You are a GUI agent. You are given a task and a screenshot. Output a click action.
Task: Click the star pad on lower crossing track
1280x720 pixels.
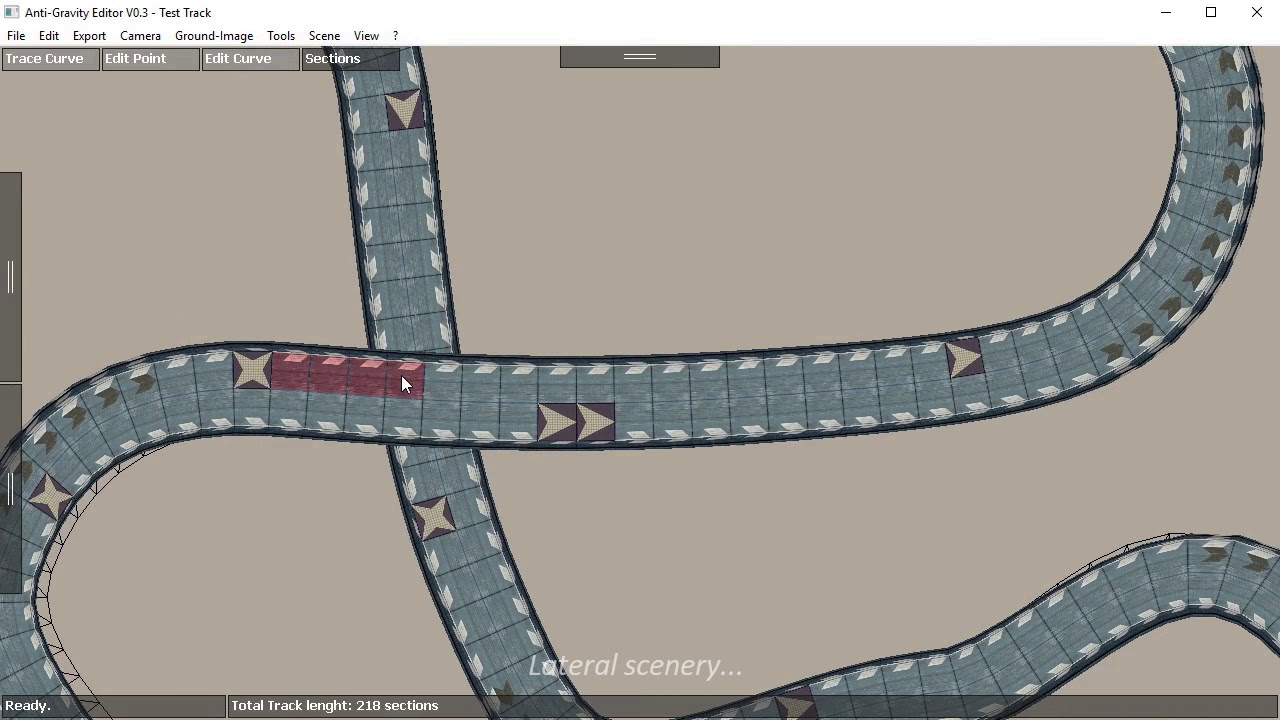[x=434, y=517]
